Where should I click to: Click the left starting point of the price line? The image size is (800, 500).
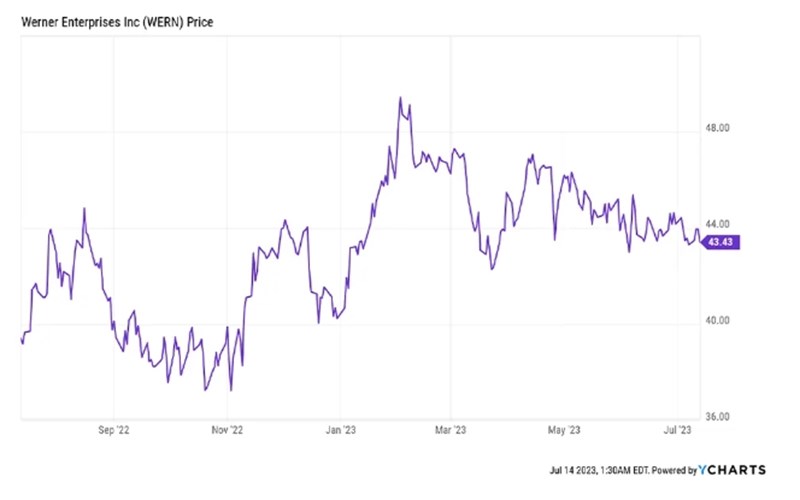pyautogui.click(x=21, y=338)
